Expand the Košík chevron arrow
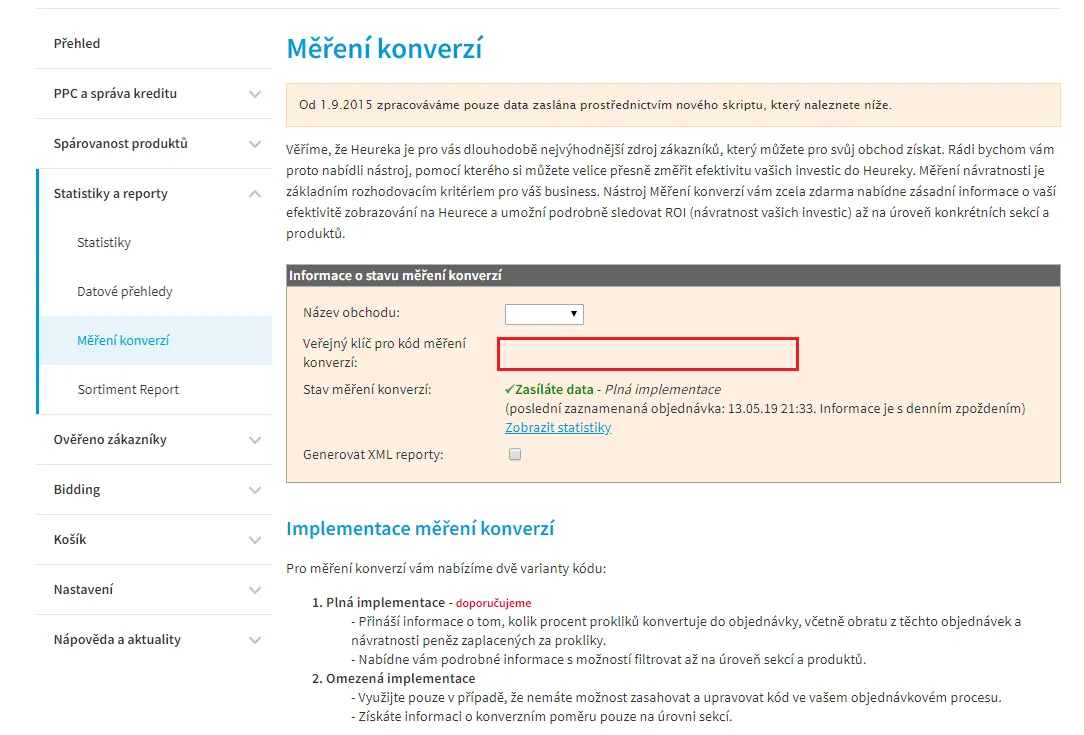The width and height of the screenshot is (1084, 735). 255,540
